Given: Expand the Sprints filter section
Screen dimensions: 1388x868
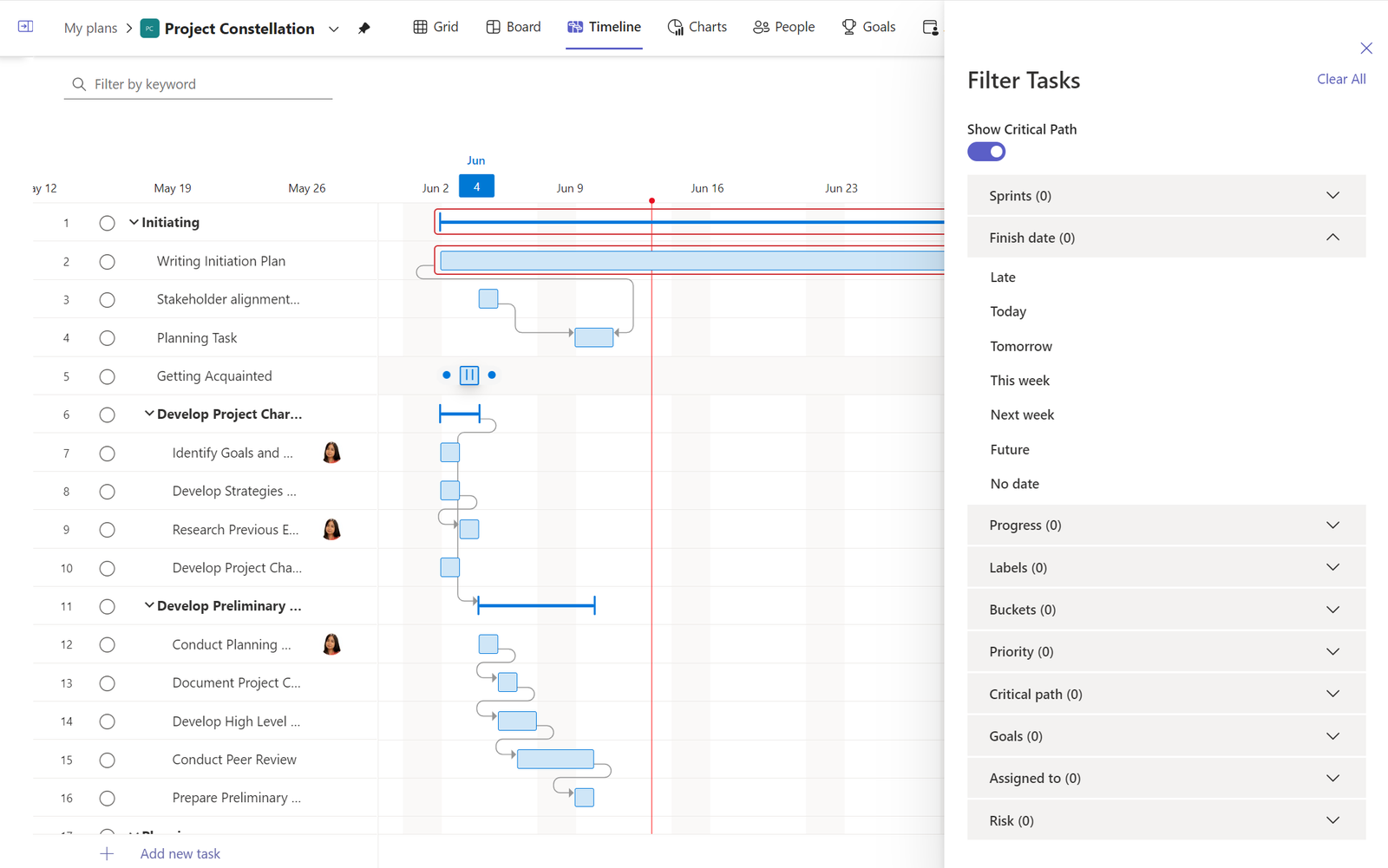Looking at the screenshot, I should [1166, 196].
